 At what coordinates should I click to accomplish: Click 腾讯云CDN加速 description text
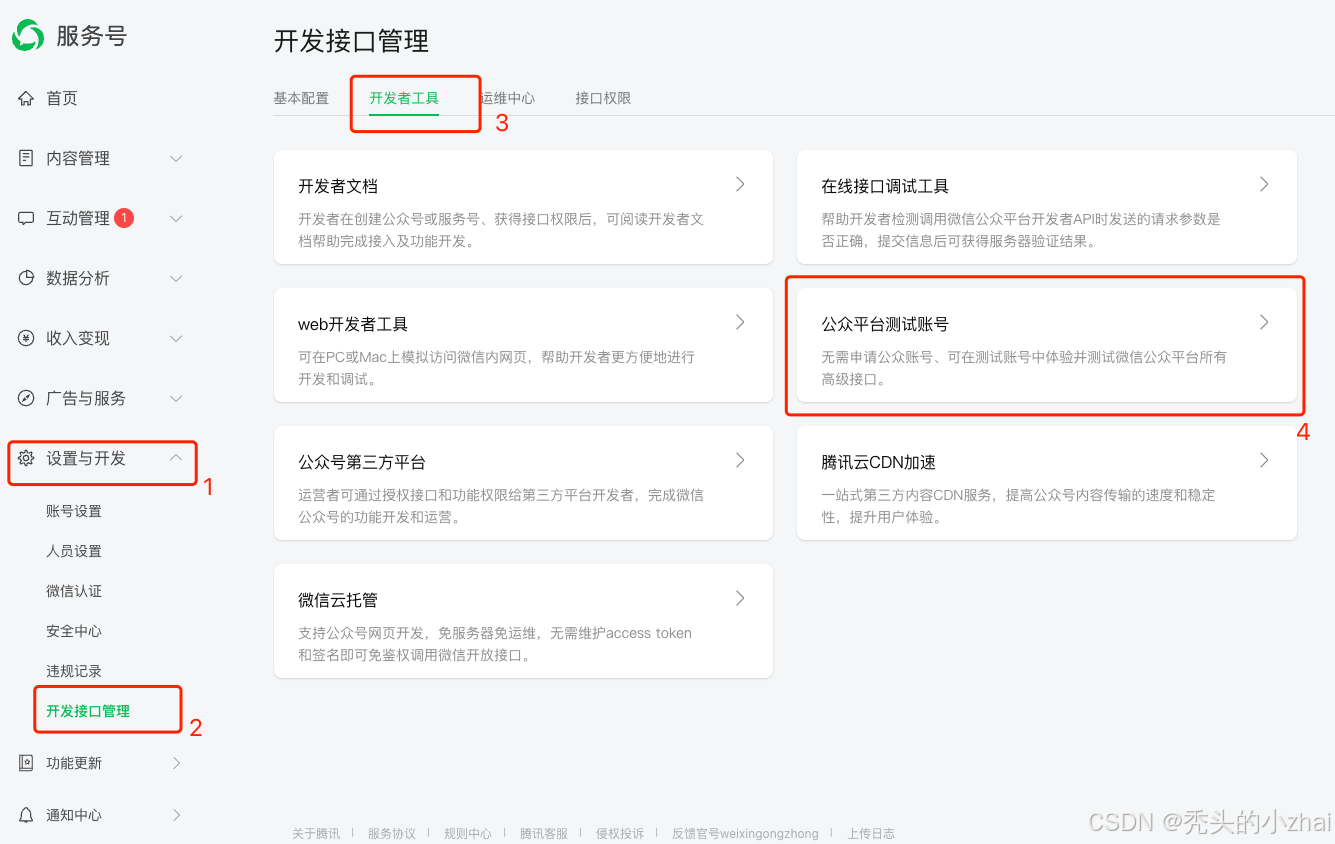click(1018, 506)
